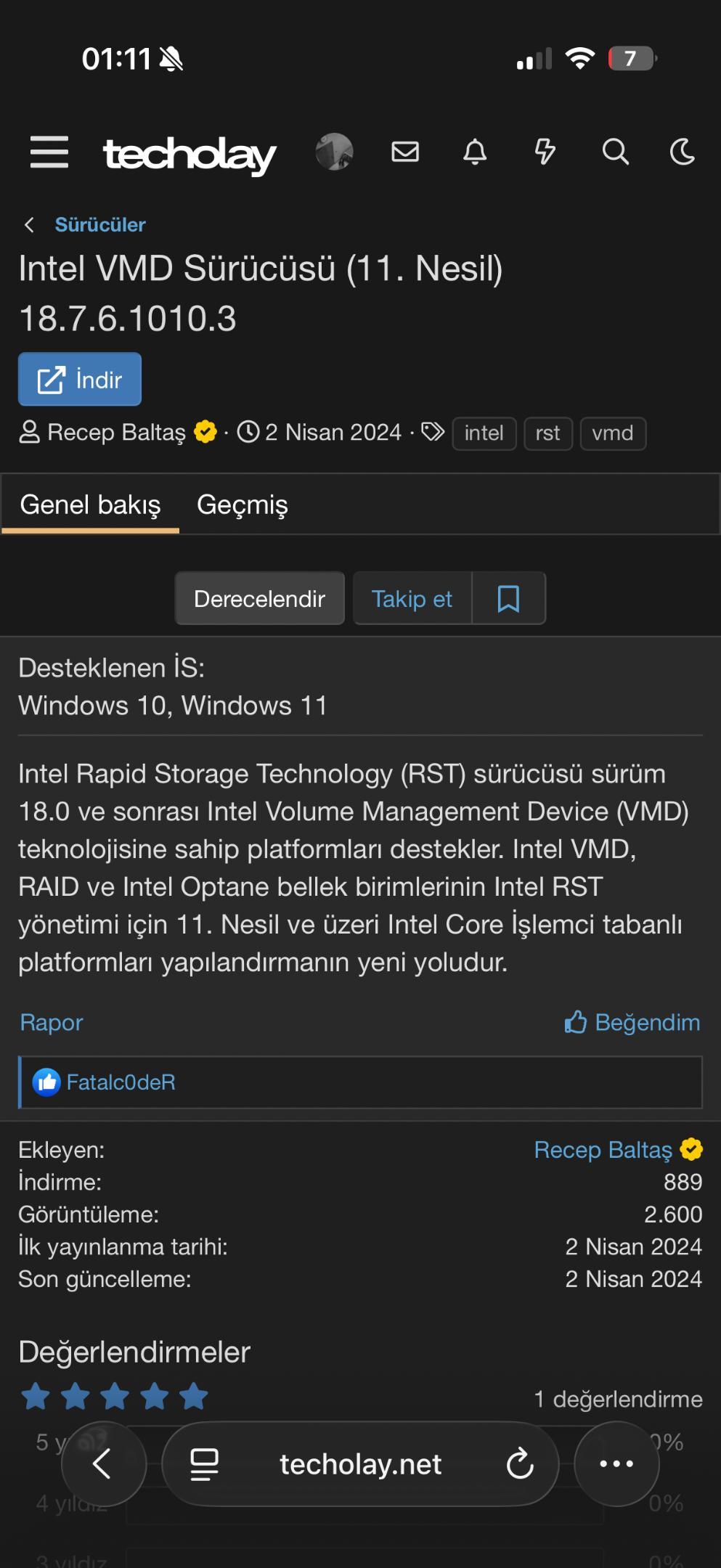The height and width of the screenshot is (1568, 721).
Task: Open FatalcOdeR user profile link
Action: tap(121, 1082)
